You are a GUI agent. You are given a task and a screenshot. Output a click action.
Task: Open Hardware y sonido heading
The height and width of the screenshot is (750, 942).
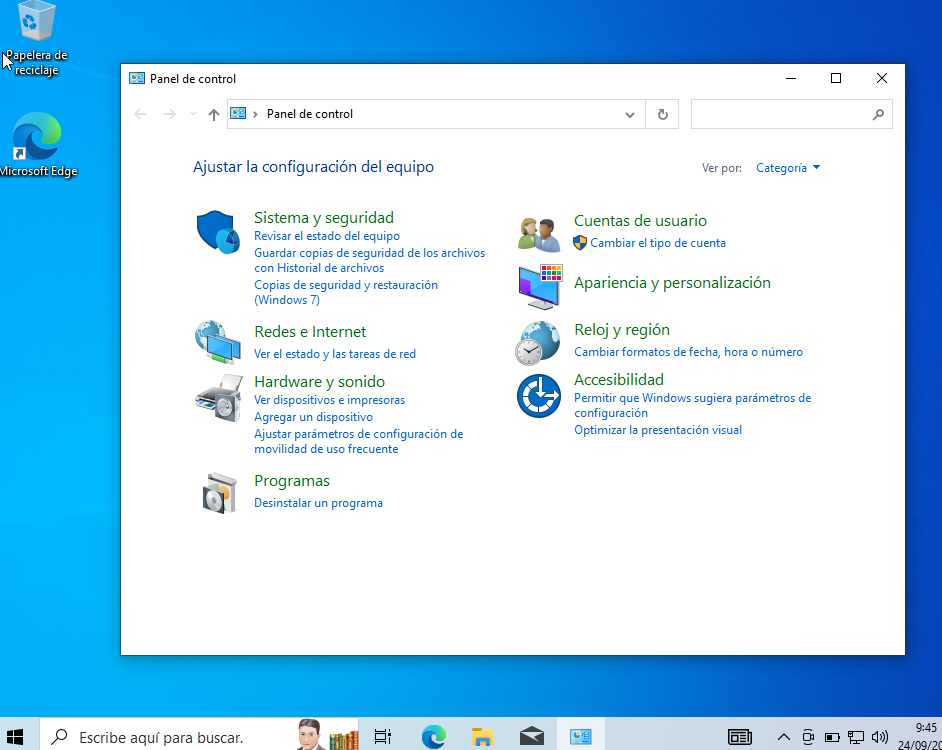(x=320, y=382)
